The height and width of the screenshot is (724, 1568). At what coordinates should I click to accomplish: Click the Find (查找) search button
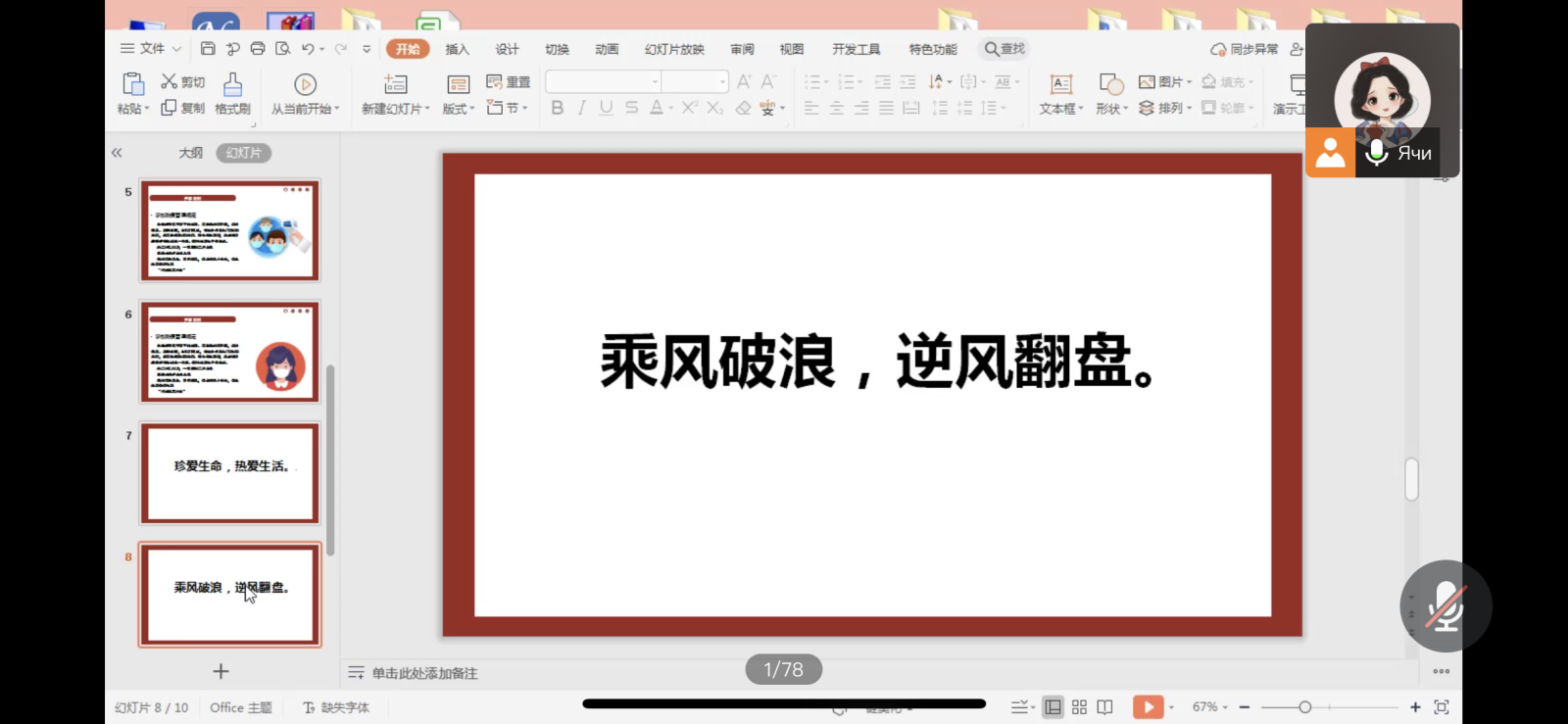tap(1004, 49)
